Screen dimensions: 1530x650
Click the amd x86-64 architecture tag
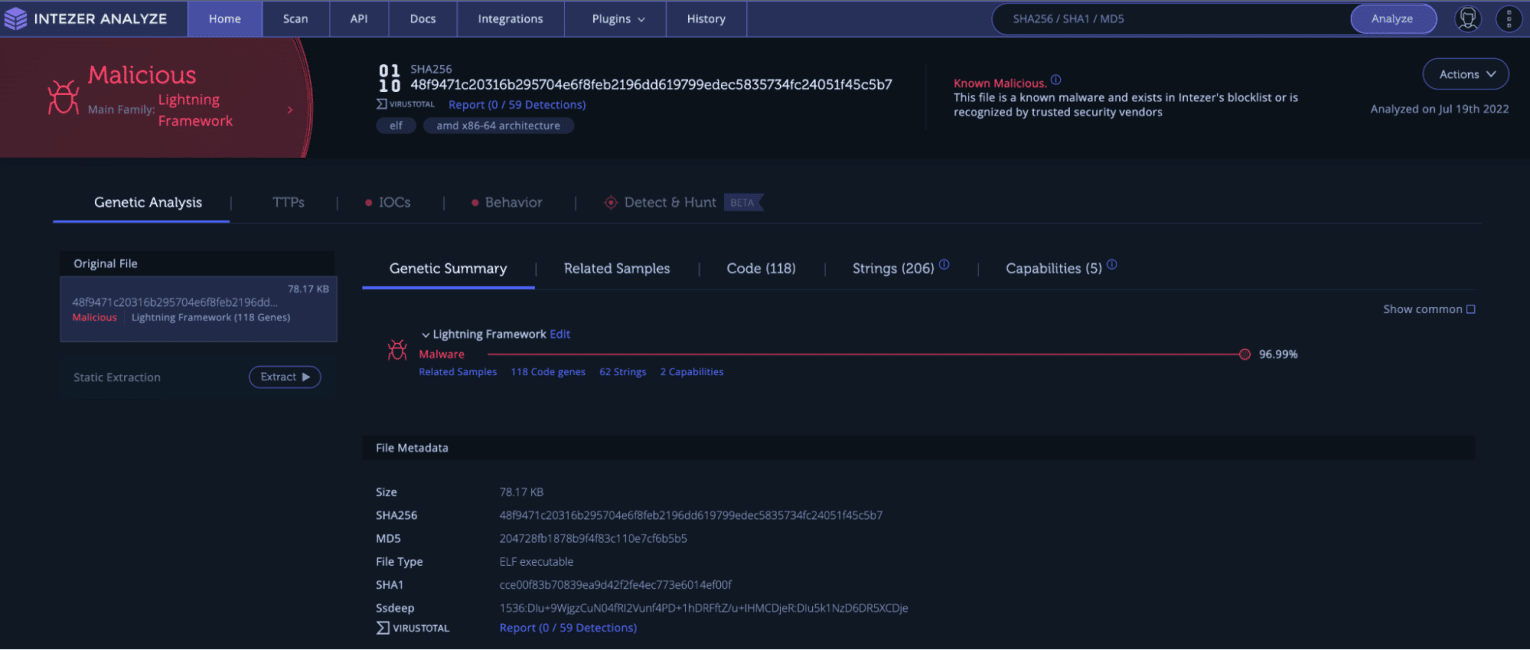pyautogui.click(x=498, y=126)
